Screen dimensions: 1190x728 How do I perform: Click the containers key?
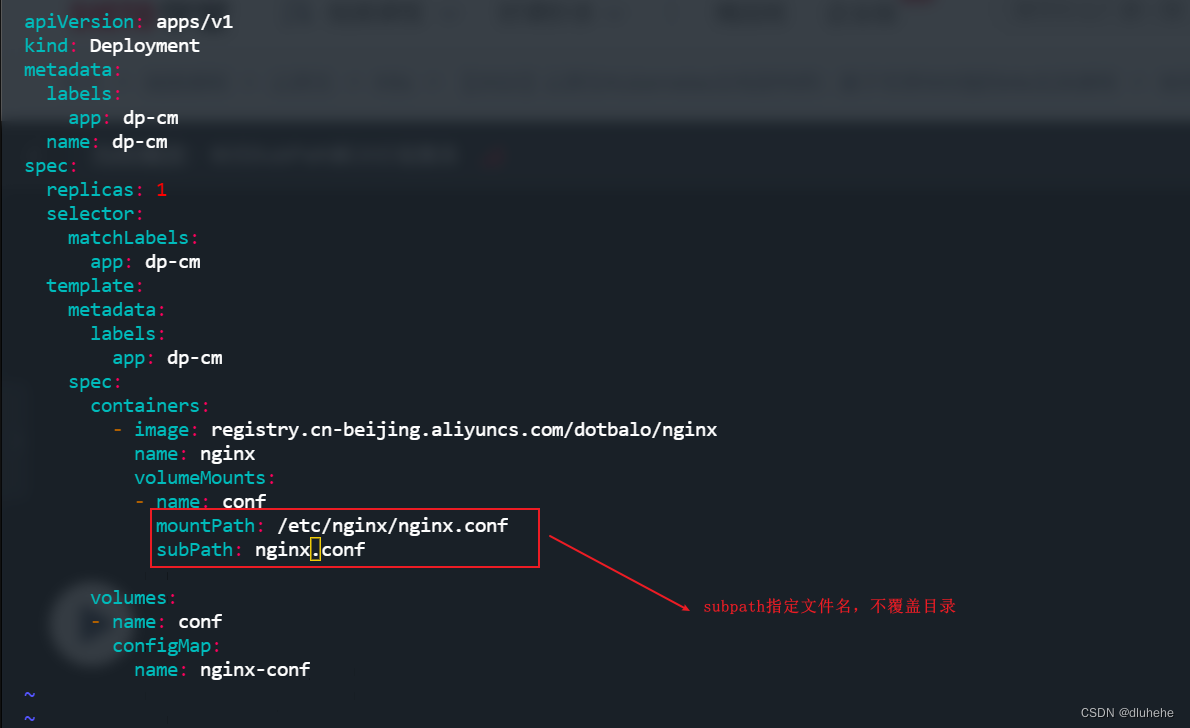[x=144, y=406]
